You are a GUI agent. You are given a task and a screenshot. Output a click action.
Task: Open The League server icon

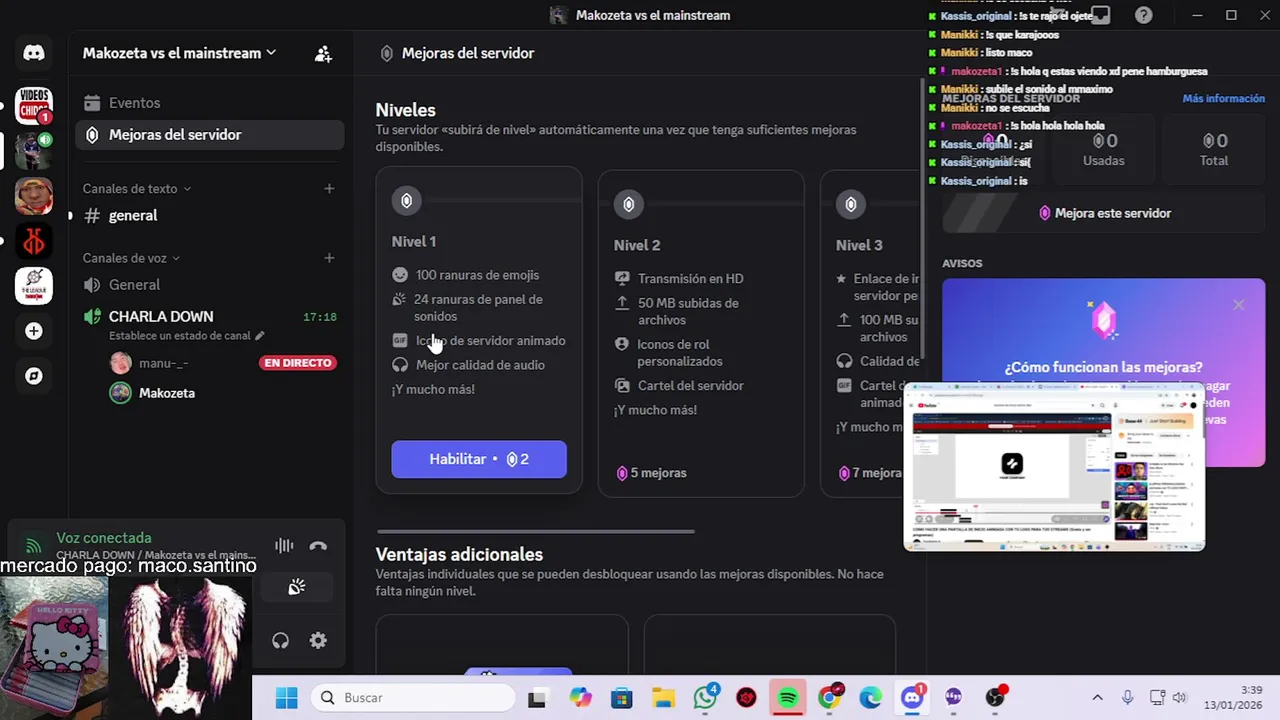[x=34, y=286]
